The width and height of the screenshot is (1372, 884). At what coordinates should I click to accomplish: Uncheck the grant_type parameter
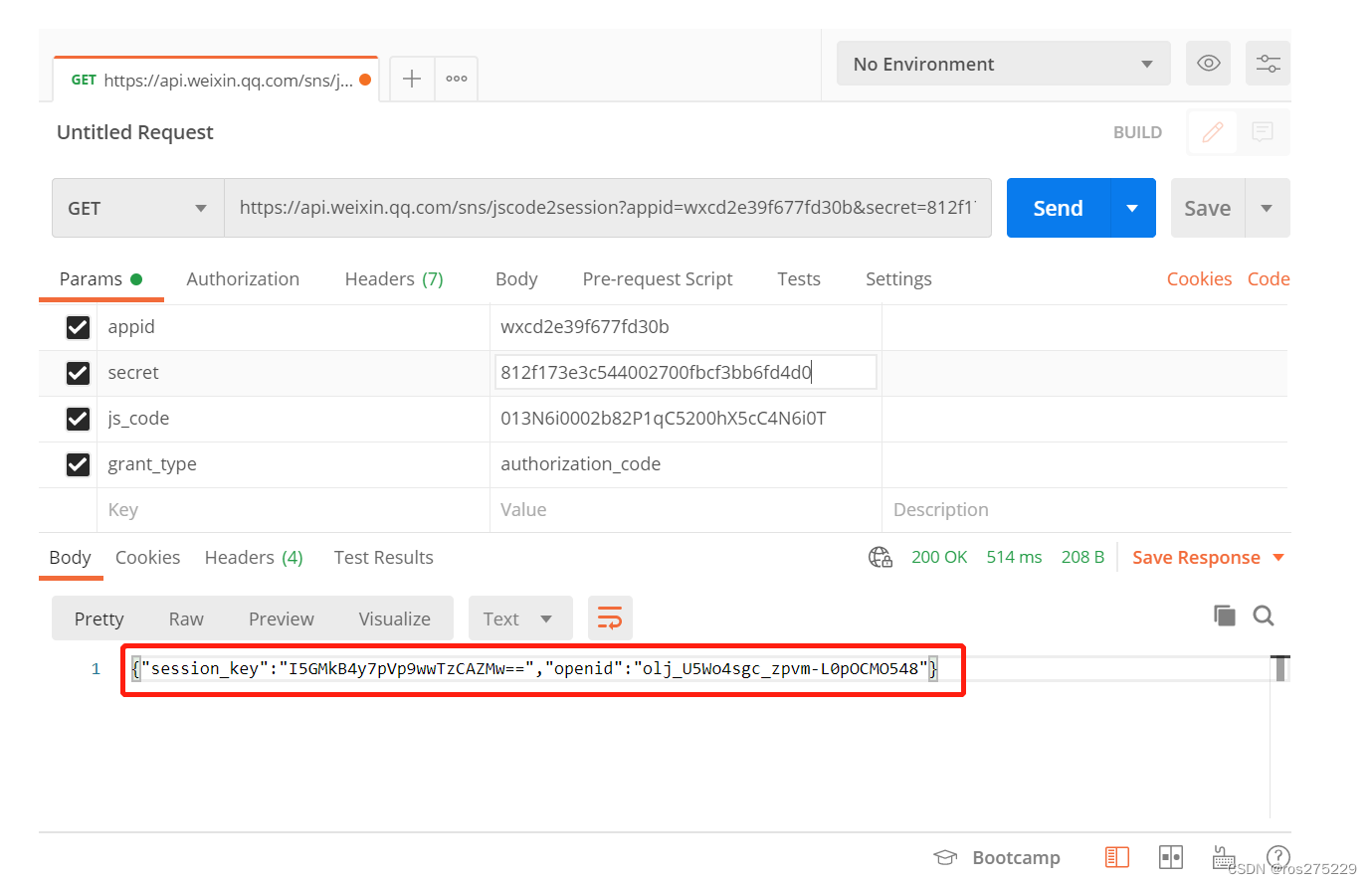(x=78, y=464)
